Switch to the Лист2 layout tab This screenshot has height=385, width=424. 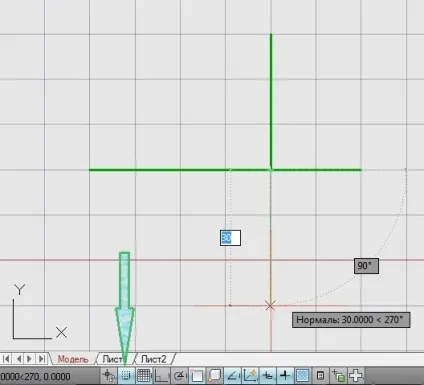tap(153, 359)
